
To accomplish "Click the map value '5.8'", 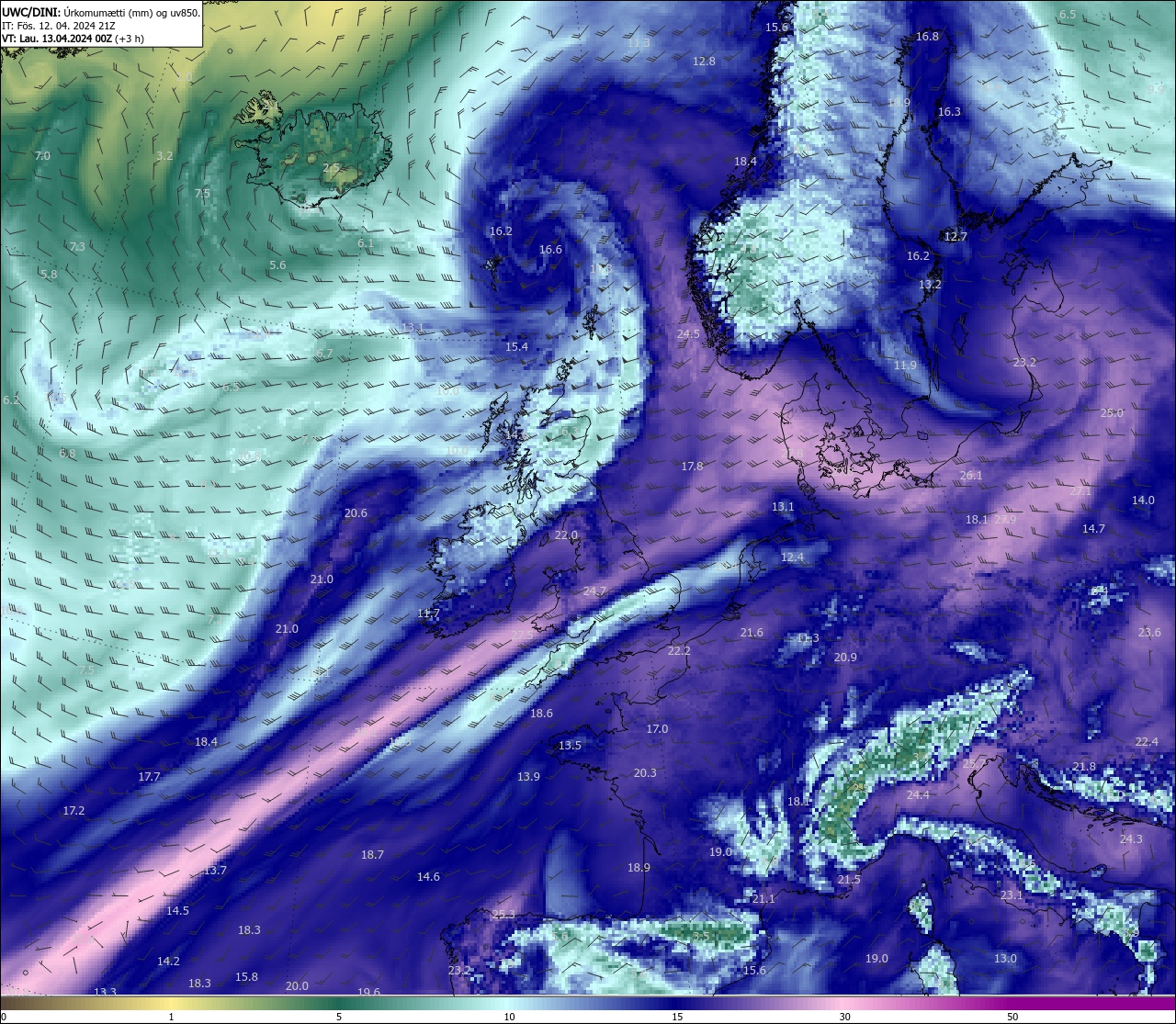I will tap(49, 275).
